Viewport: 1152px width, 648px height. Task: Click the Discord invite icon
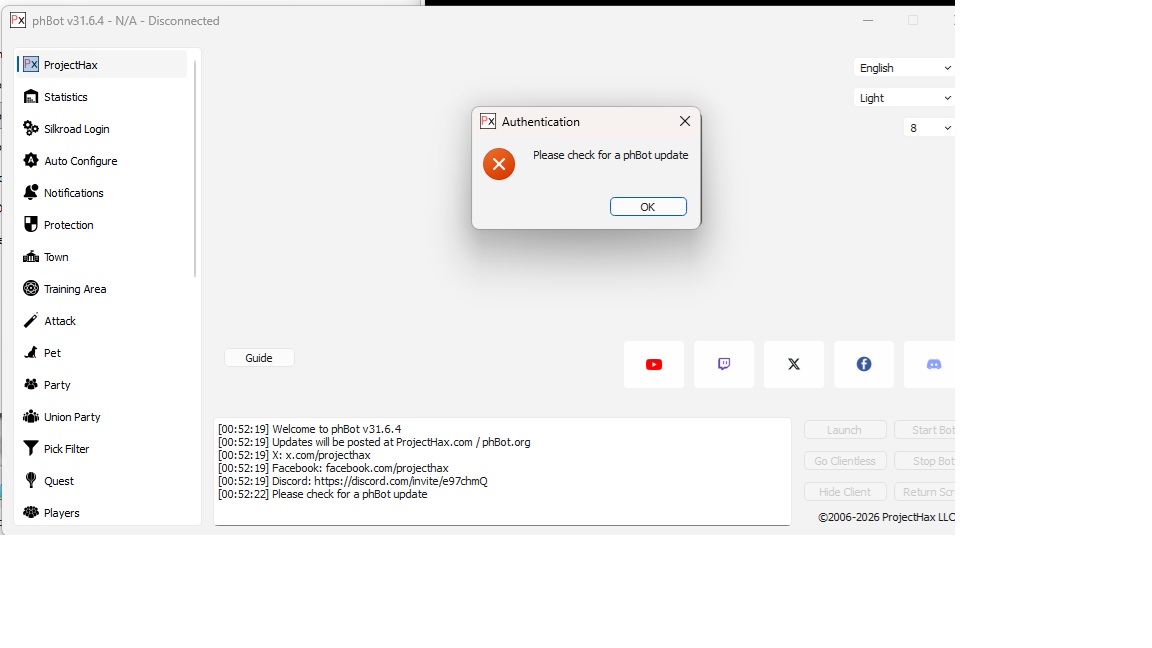(932, 364)
